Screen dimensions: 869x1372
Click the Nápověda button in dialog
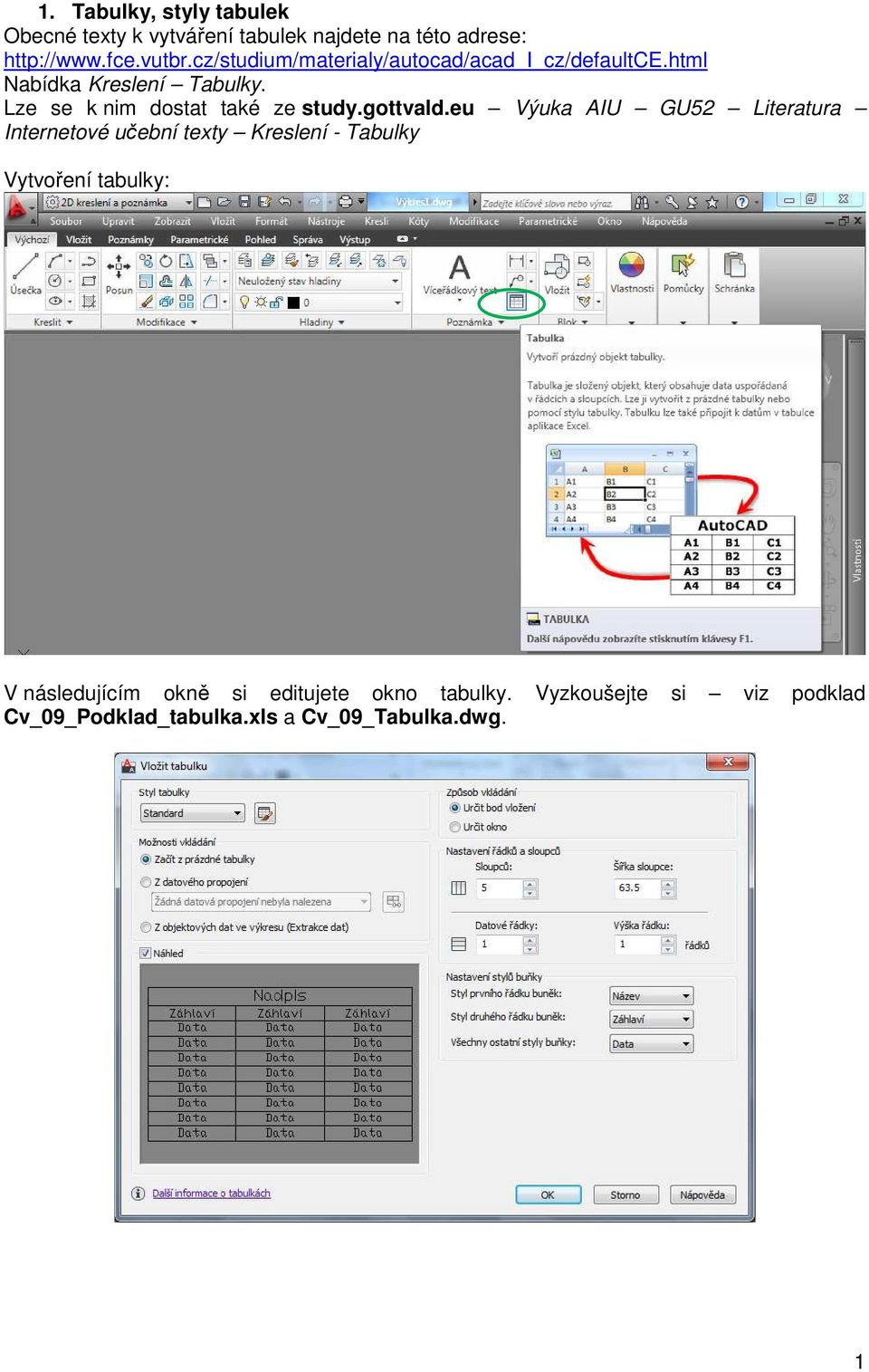pyautogui.click(x=703, y=1195)
